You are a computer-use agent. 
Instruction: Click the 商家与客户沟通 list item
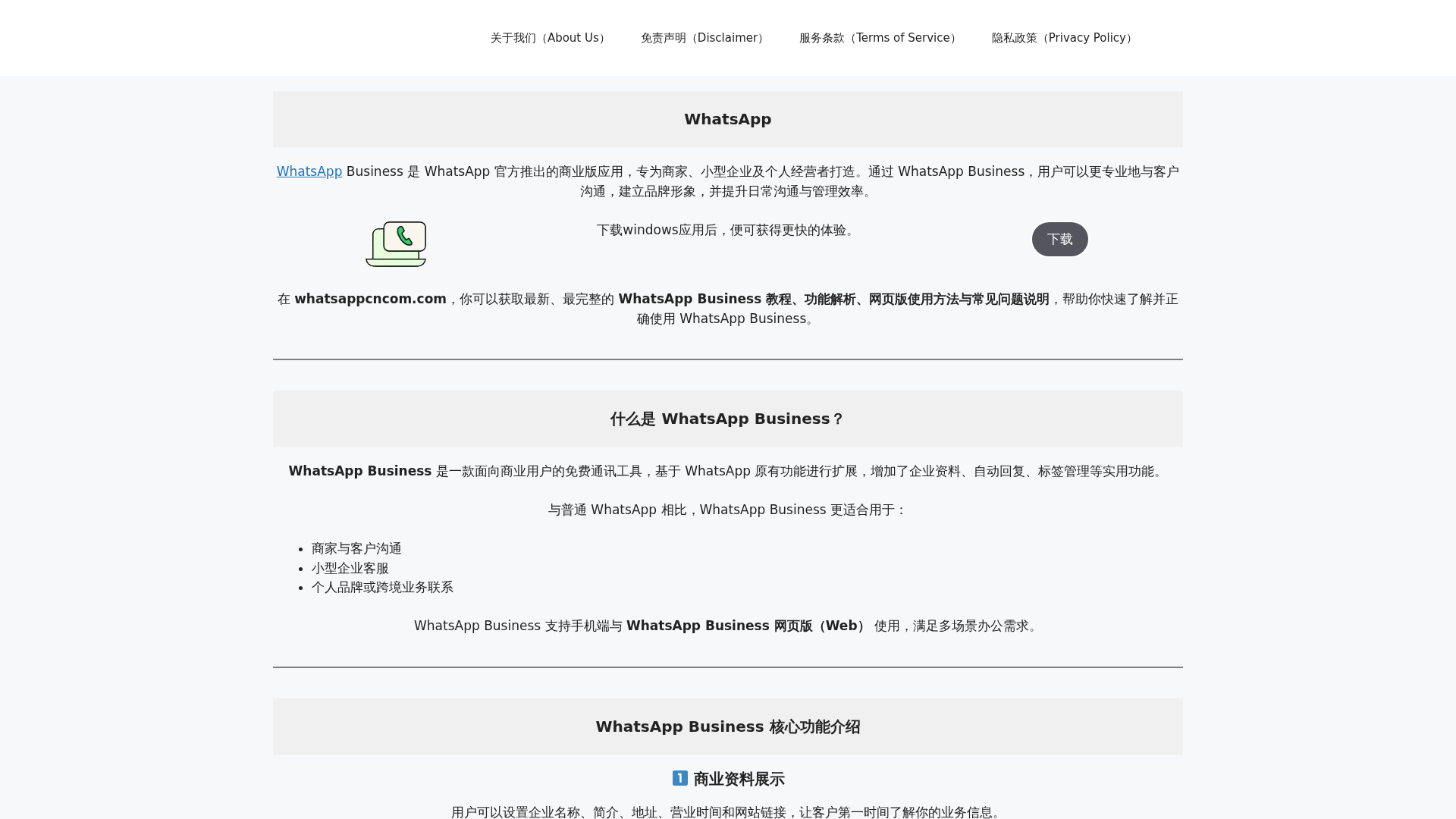(356, 548)
